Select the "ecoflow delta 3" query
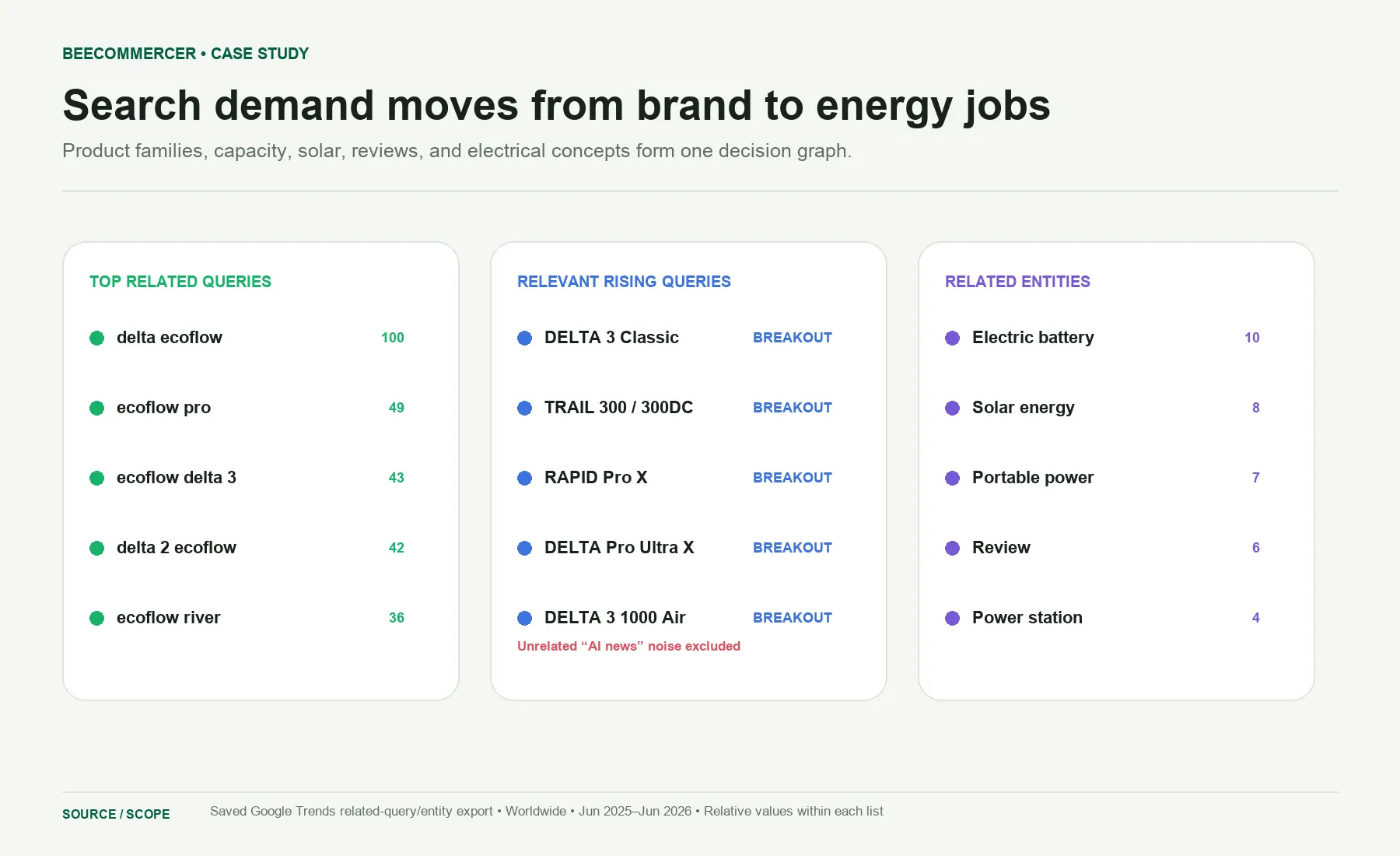 [177, 478]
